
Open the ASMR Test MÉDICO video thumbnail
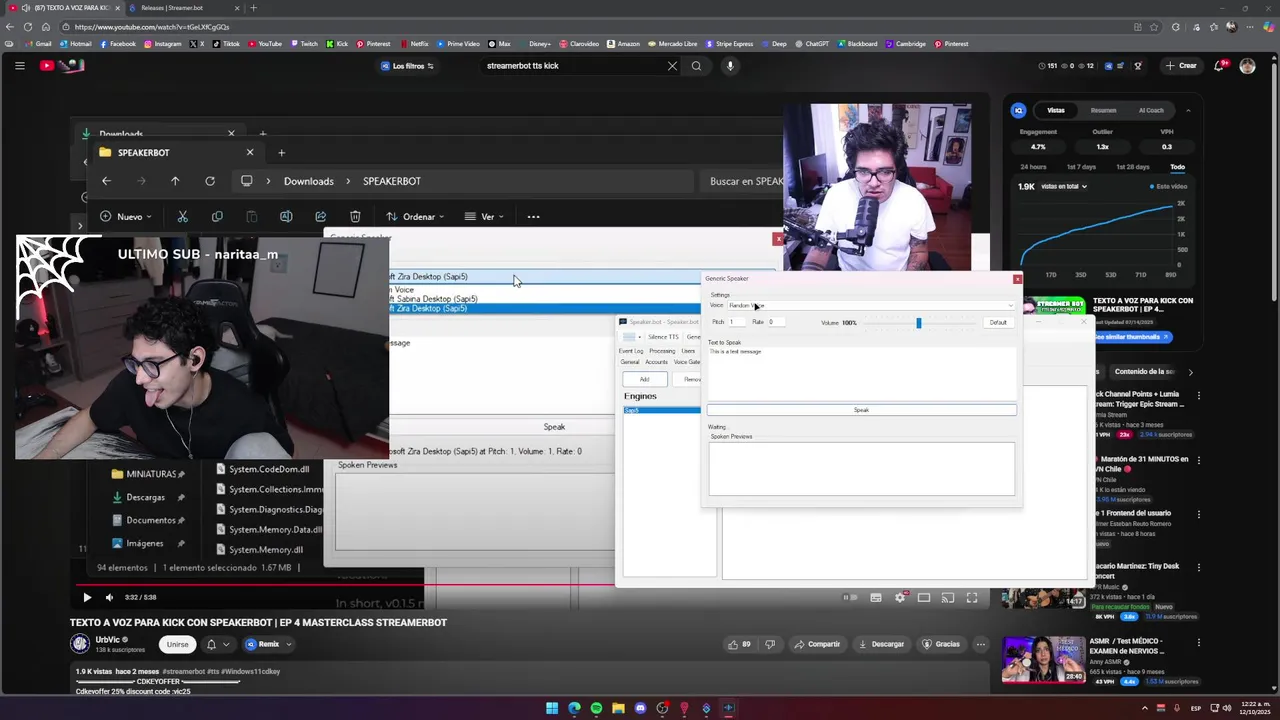(x=1043, y=660)
